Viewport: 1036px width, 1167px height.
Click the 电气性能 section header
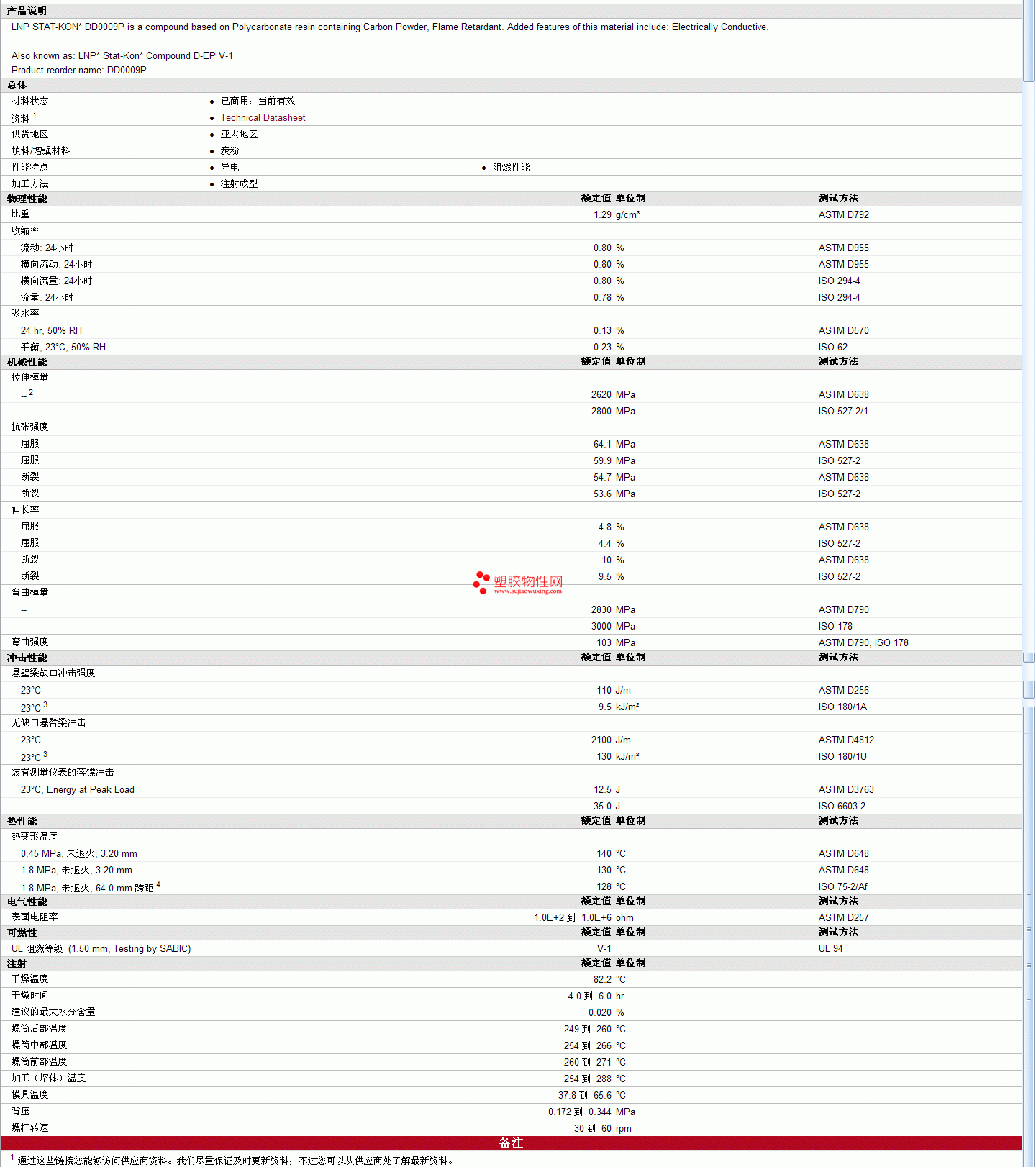click(x=27, y=902)
